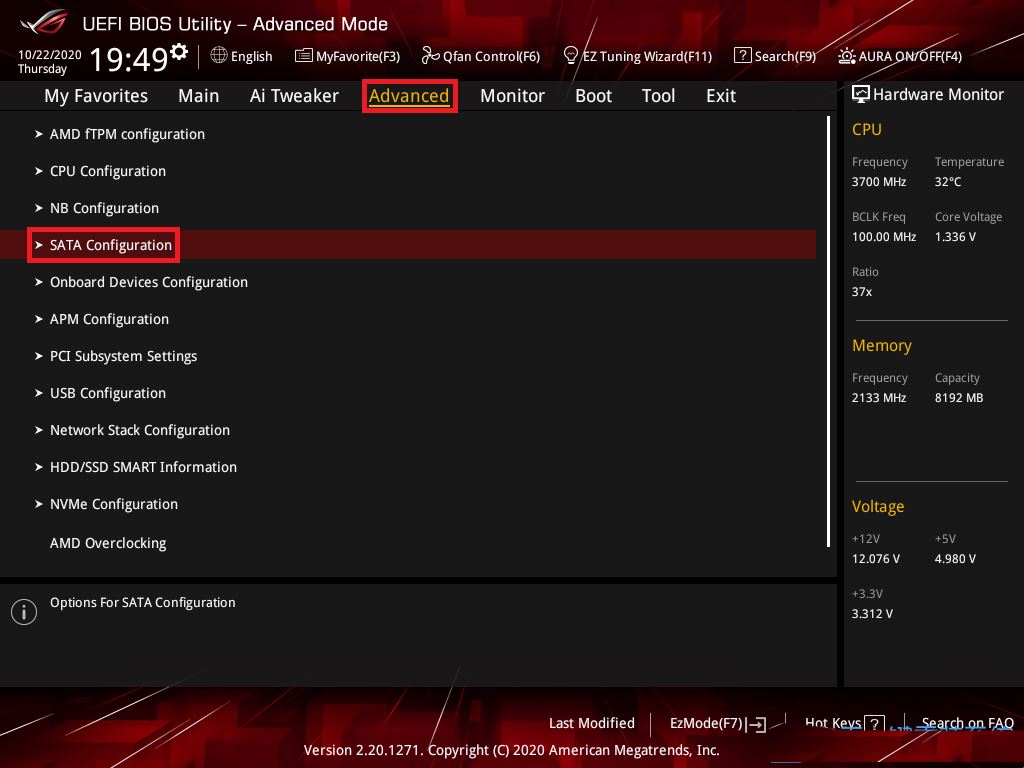Toggle AURA ON/OFF light icon

click(846, 56)
